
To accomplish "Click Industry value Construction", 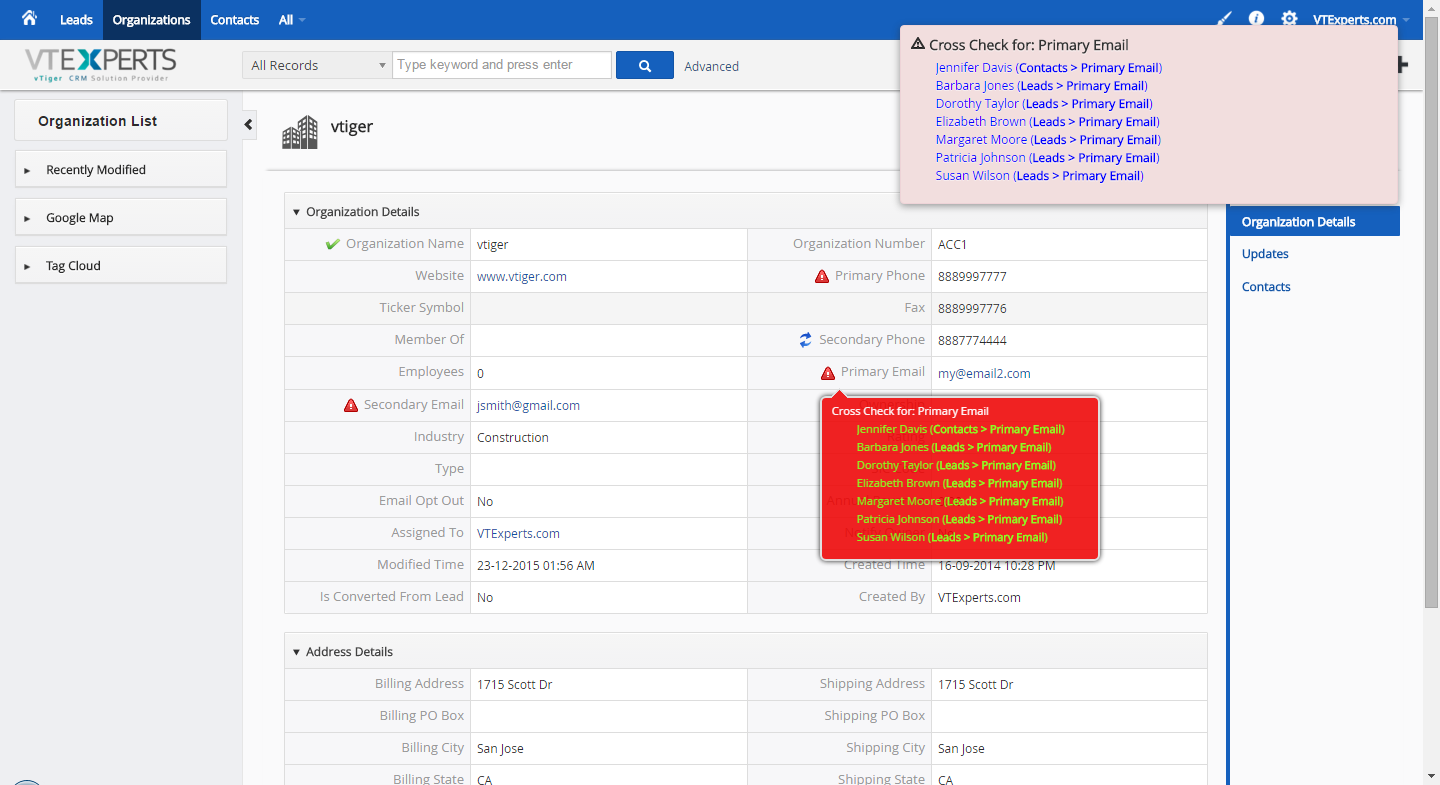I will click(x=513, y=438).
